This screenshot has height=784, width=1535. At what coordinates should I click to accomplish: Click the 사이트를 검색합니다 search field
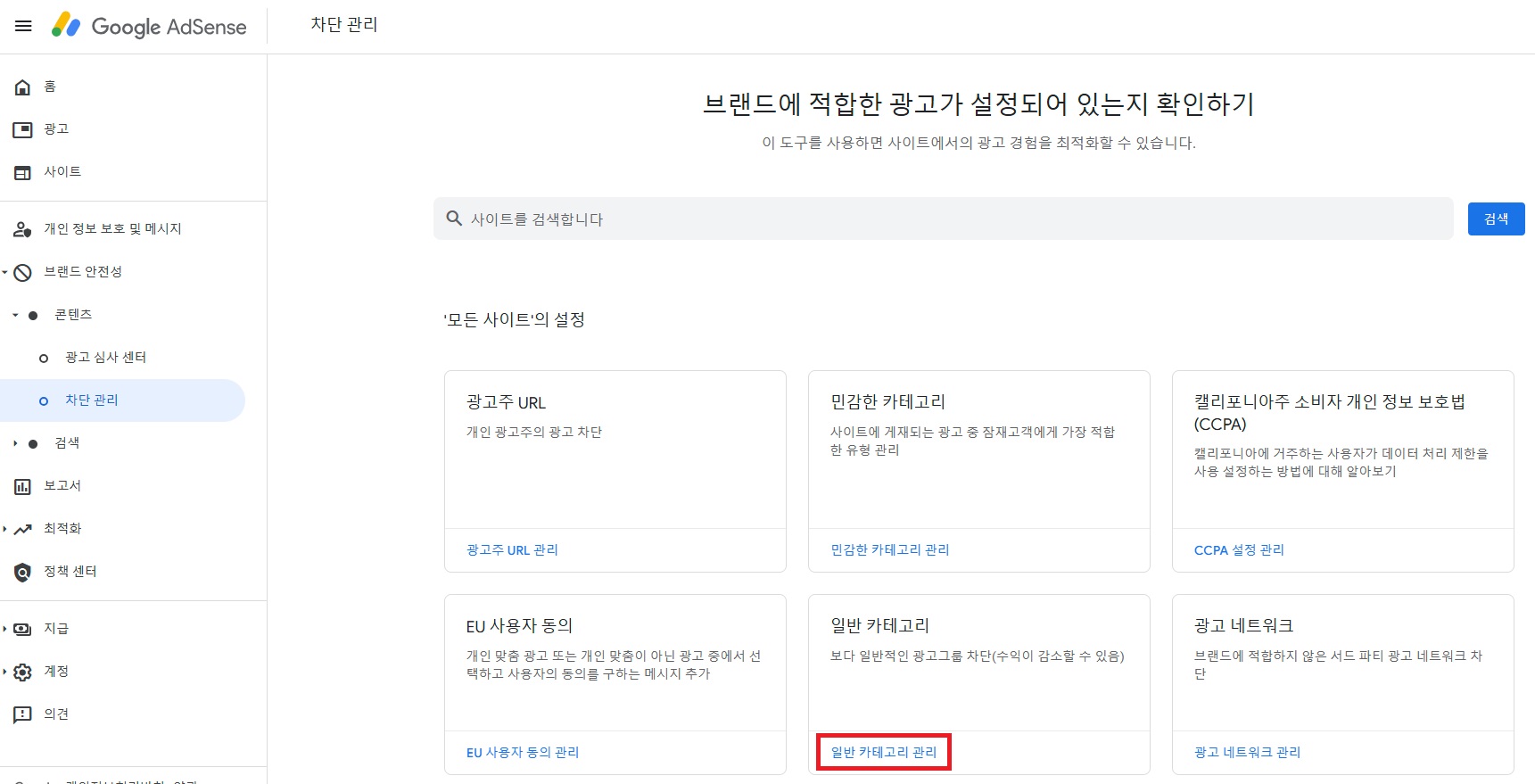click(944, 219)
